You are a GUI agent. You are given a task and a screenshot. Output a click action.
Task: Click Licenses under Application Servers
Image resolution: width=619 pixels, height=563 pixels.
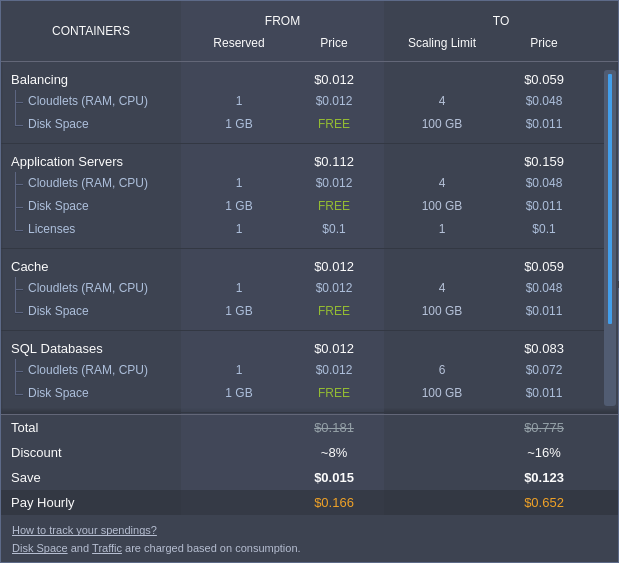51,229
